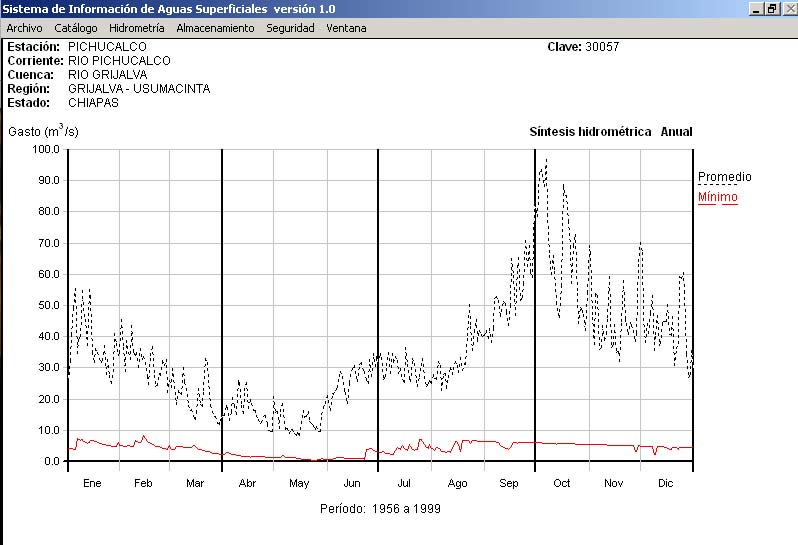Click the Síntesis hidrométrica chart title
Screen dimensions: 798x545
click(x=590, y=132)
